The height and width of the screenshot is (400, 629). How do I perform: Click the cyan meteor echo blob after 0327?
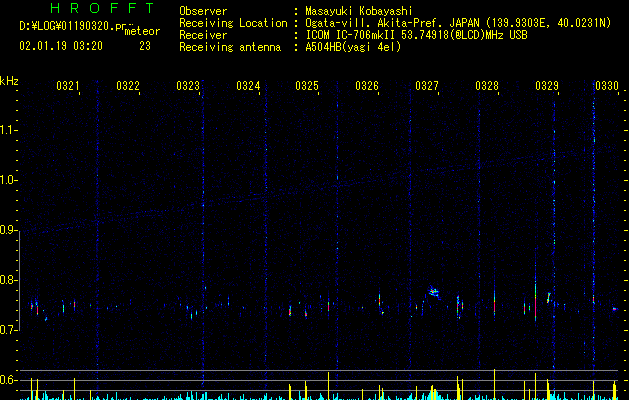433,292
